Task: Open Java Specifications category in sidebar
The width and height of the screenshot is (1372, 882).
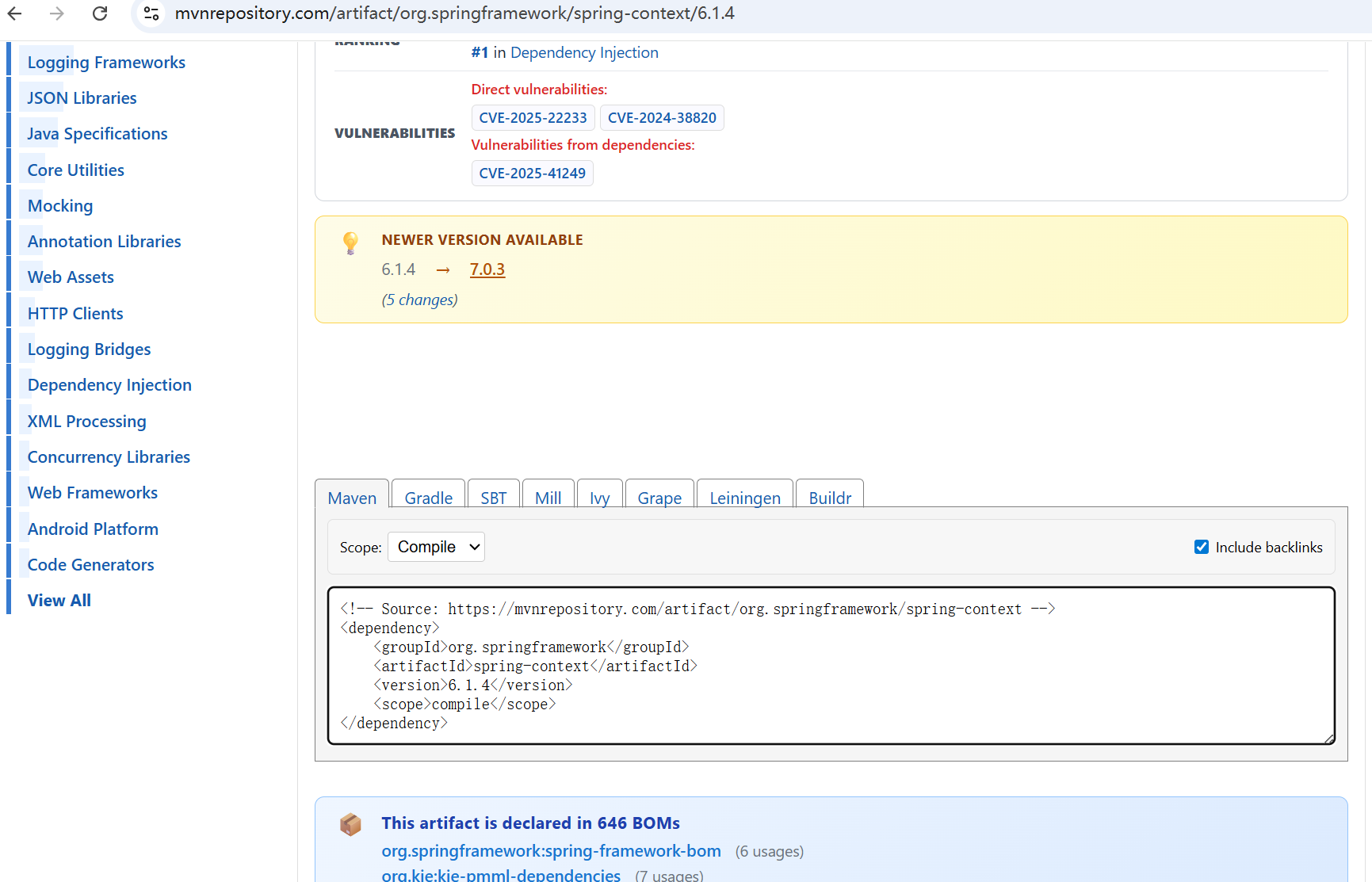Action: (x=97, y=134)
